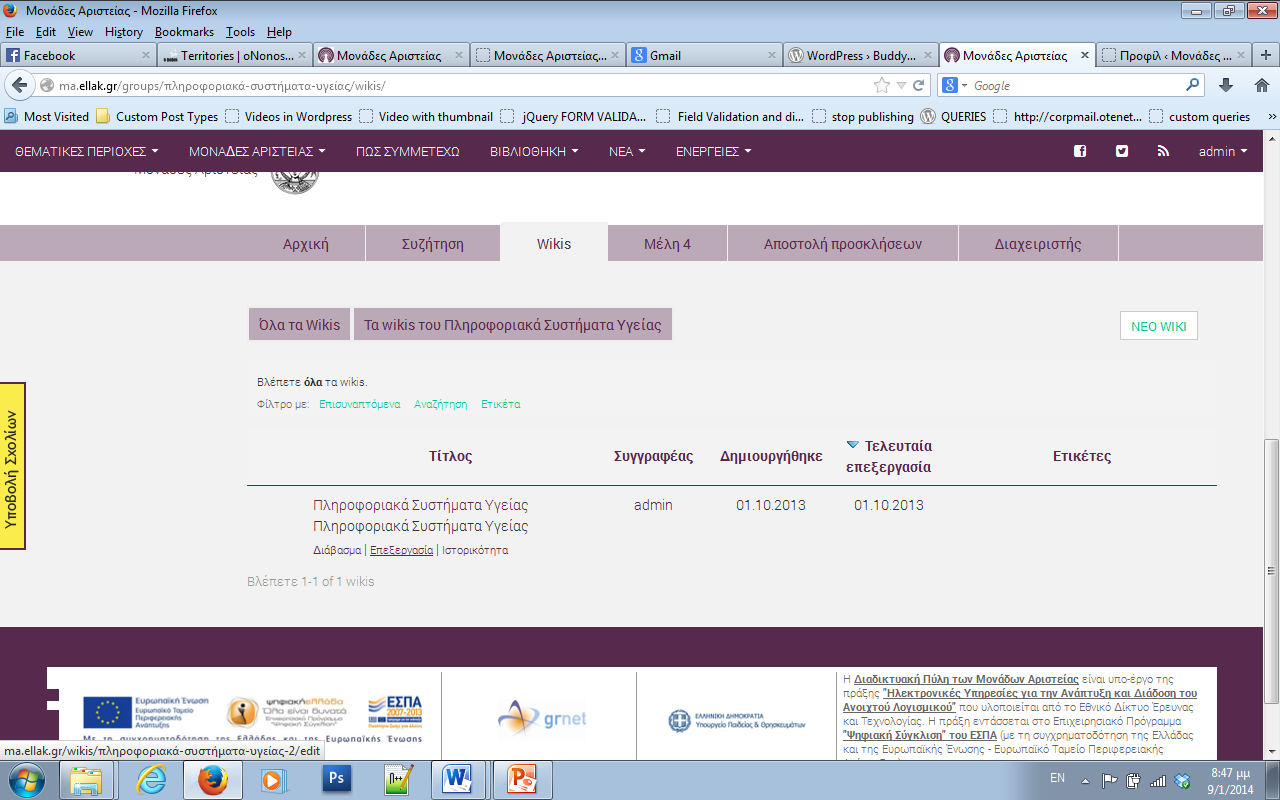The height and width of the screenshot is (800, 1280).
Task: Sort by Τελευταία επεξεργασία column arrow
Action: pyautogui.click(x=853, y=445)
